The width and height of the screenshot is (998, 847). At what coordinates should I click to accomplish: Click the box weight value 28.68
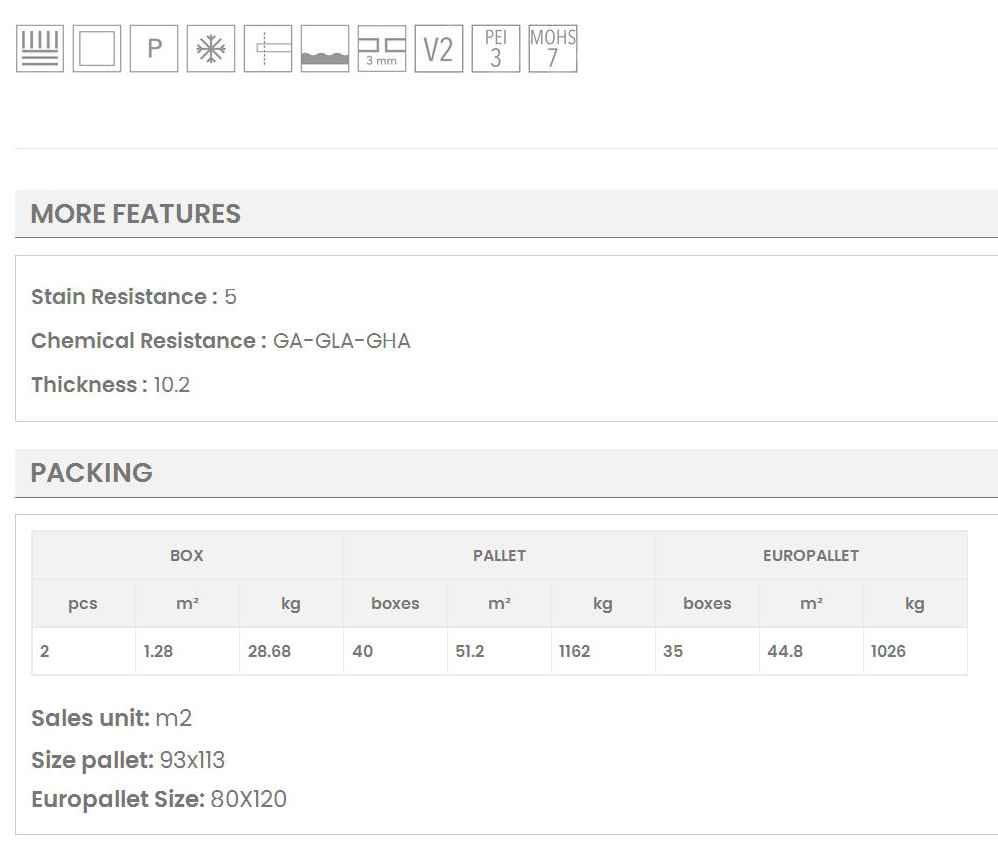[x=270, y=651]
